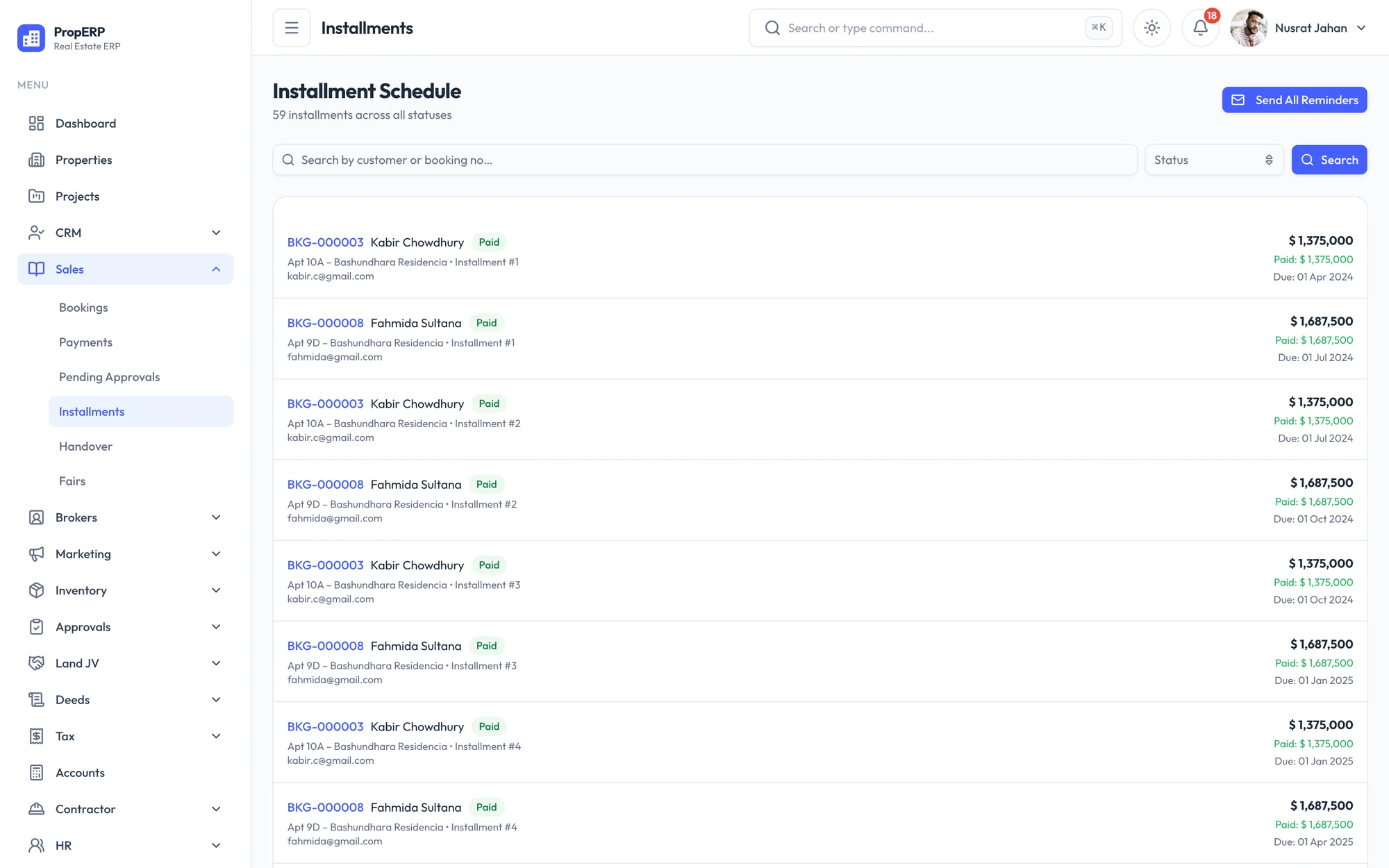Viewport: 1389px width, 868px height.
Task: Click the Marketing megaphone icon
Action: [36, 554]
